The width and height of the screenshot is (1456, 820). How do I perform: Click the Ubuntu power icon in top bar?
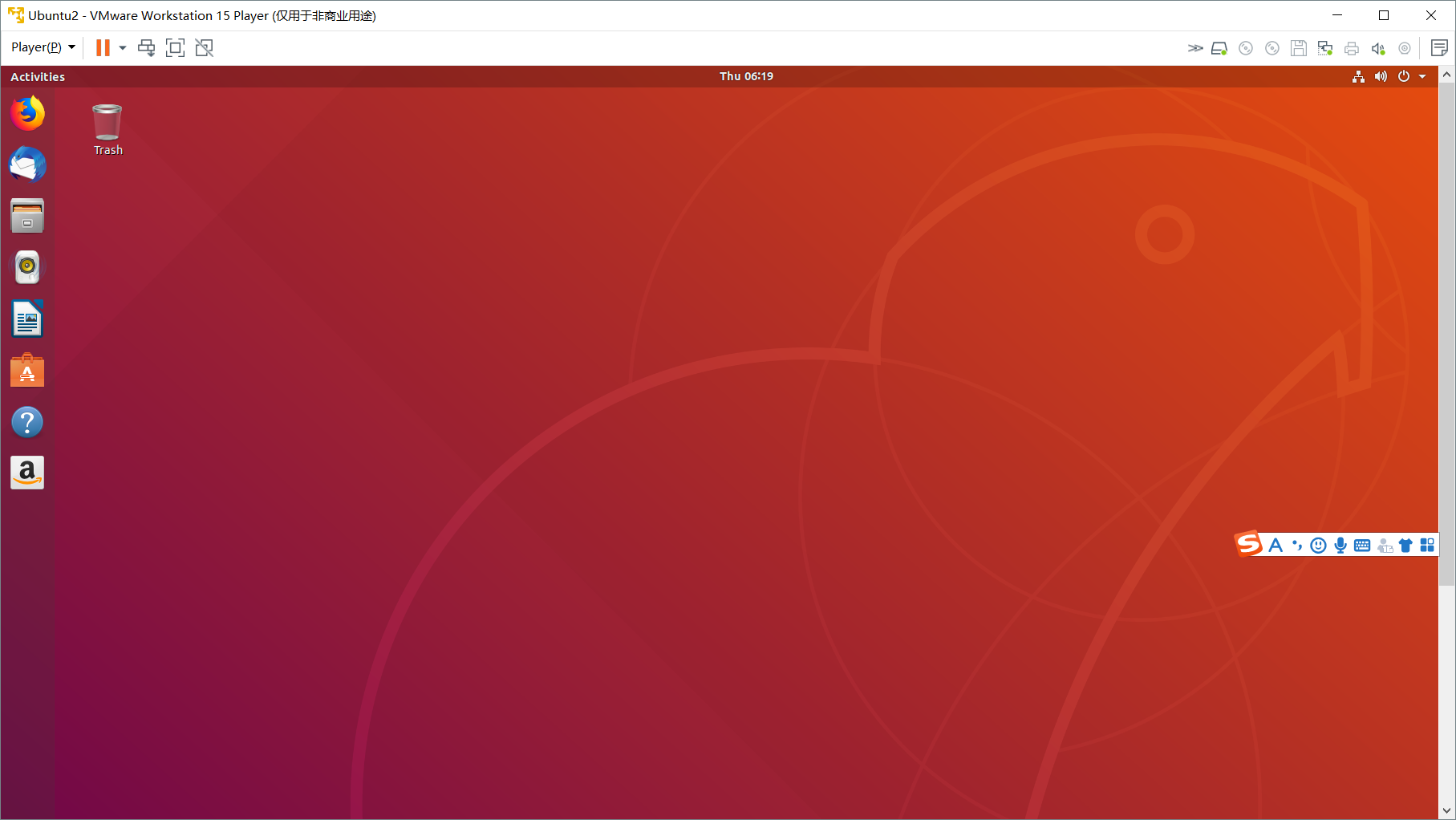(x=1404, y=76)
